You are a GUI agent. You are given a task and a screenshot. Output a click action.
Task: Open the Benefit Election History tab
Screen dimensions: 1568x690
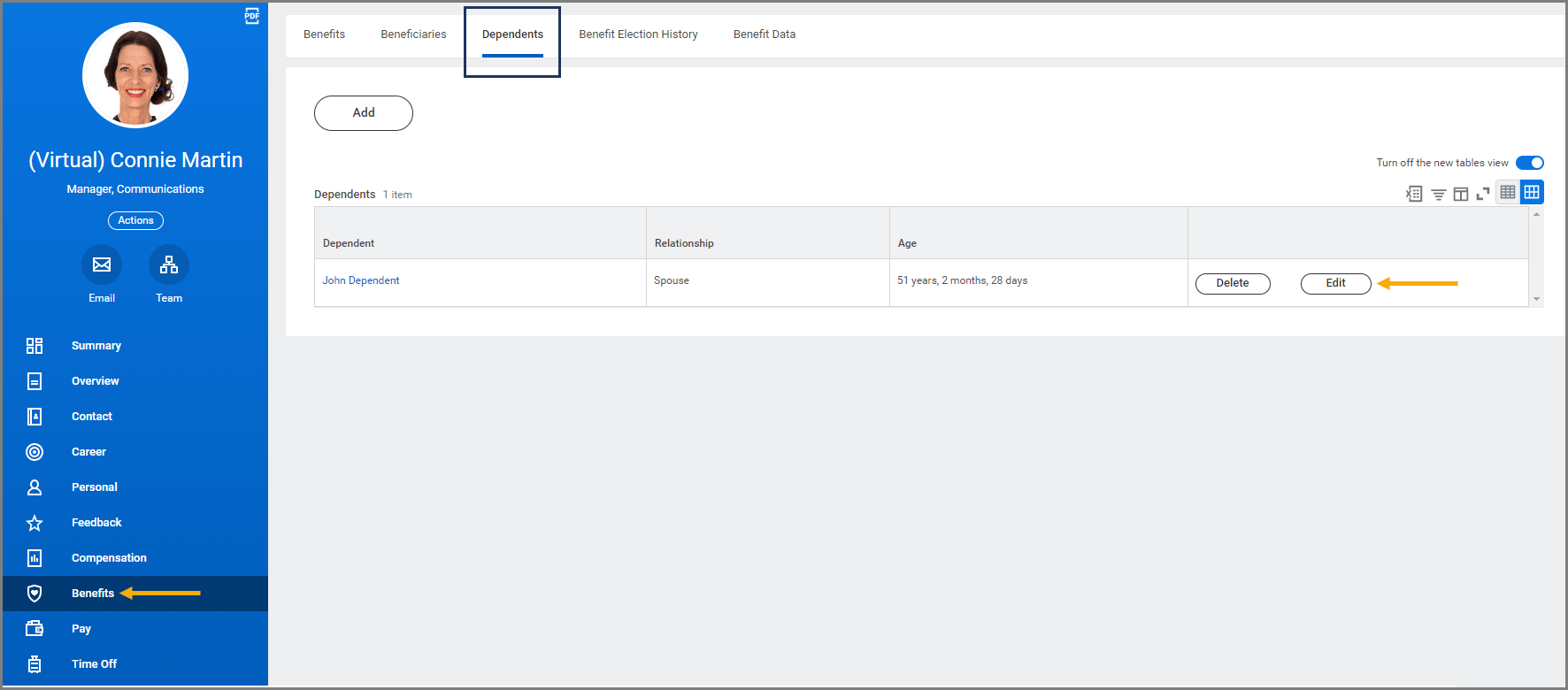coord(638,34)
